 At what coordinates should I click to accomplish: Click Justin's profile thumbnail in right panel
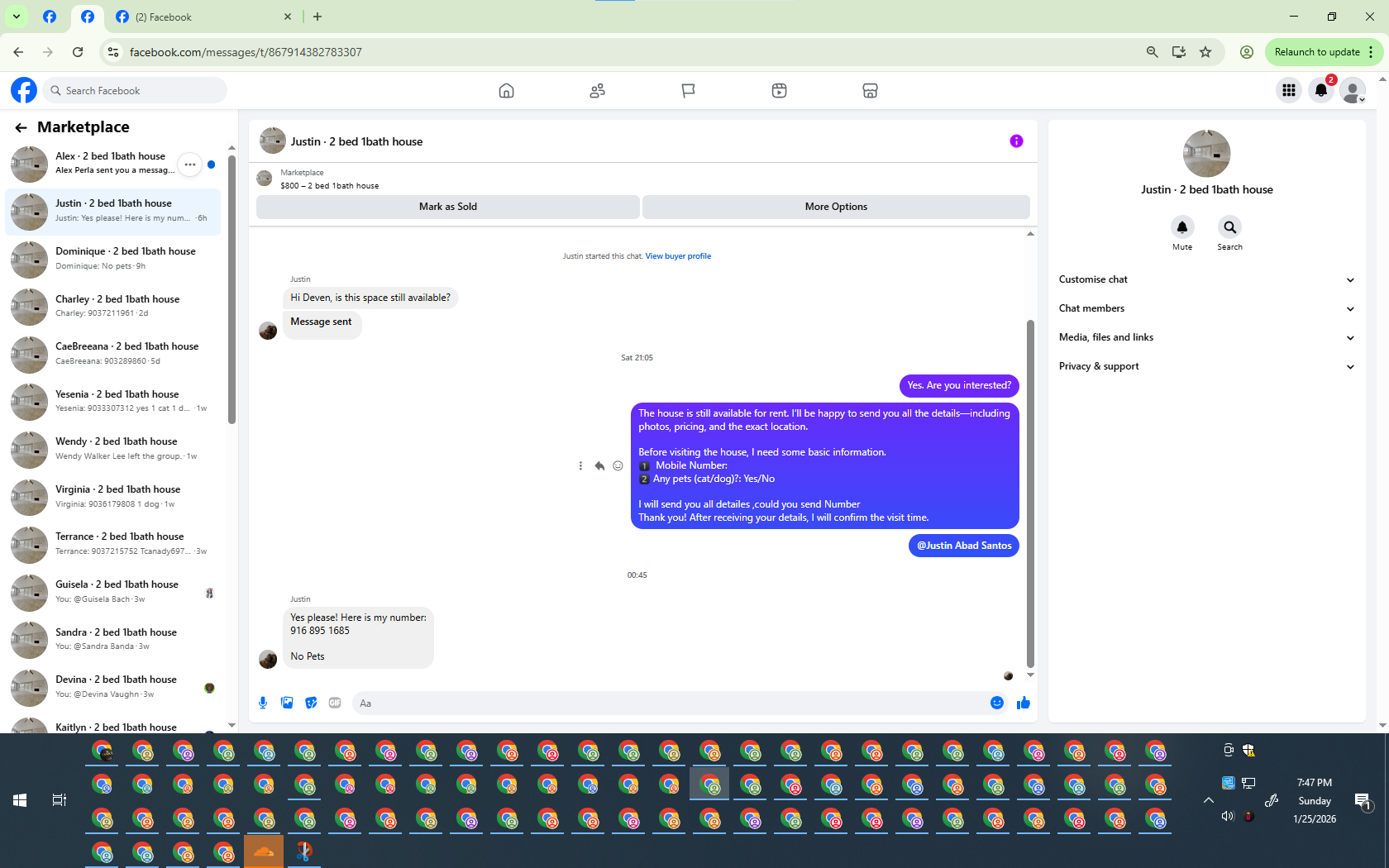pos(1206,153)
